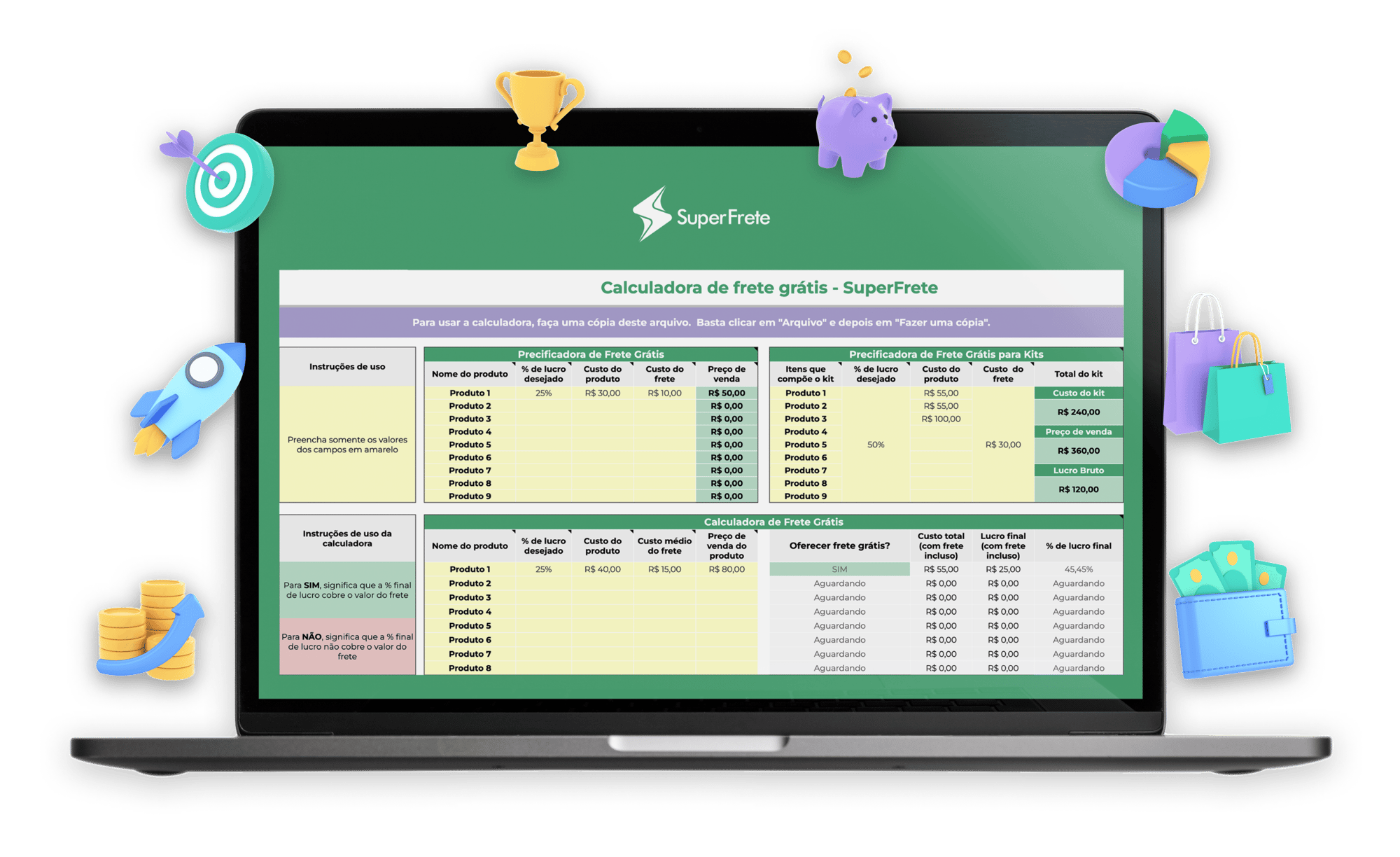The image size is (1400, 857).
Task: Select the 'R$ 120,00' Lucro Bruto value
Action: pyautogui.click(x=1078, y=489)
